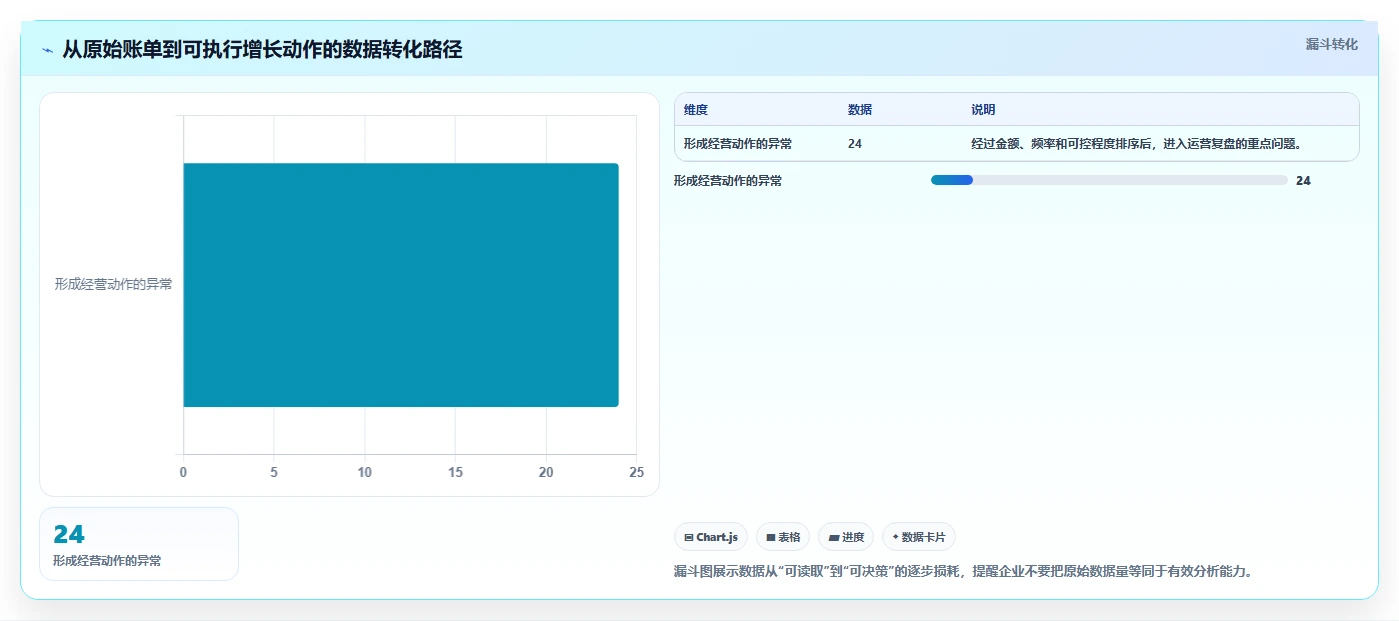Image resolution: width=1399 pixels, height=621 pixels.
Task: Click the Chart.js tag chip
Action: (x=711, y=537)
